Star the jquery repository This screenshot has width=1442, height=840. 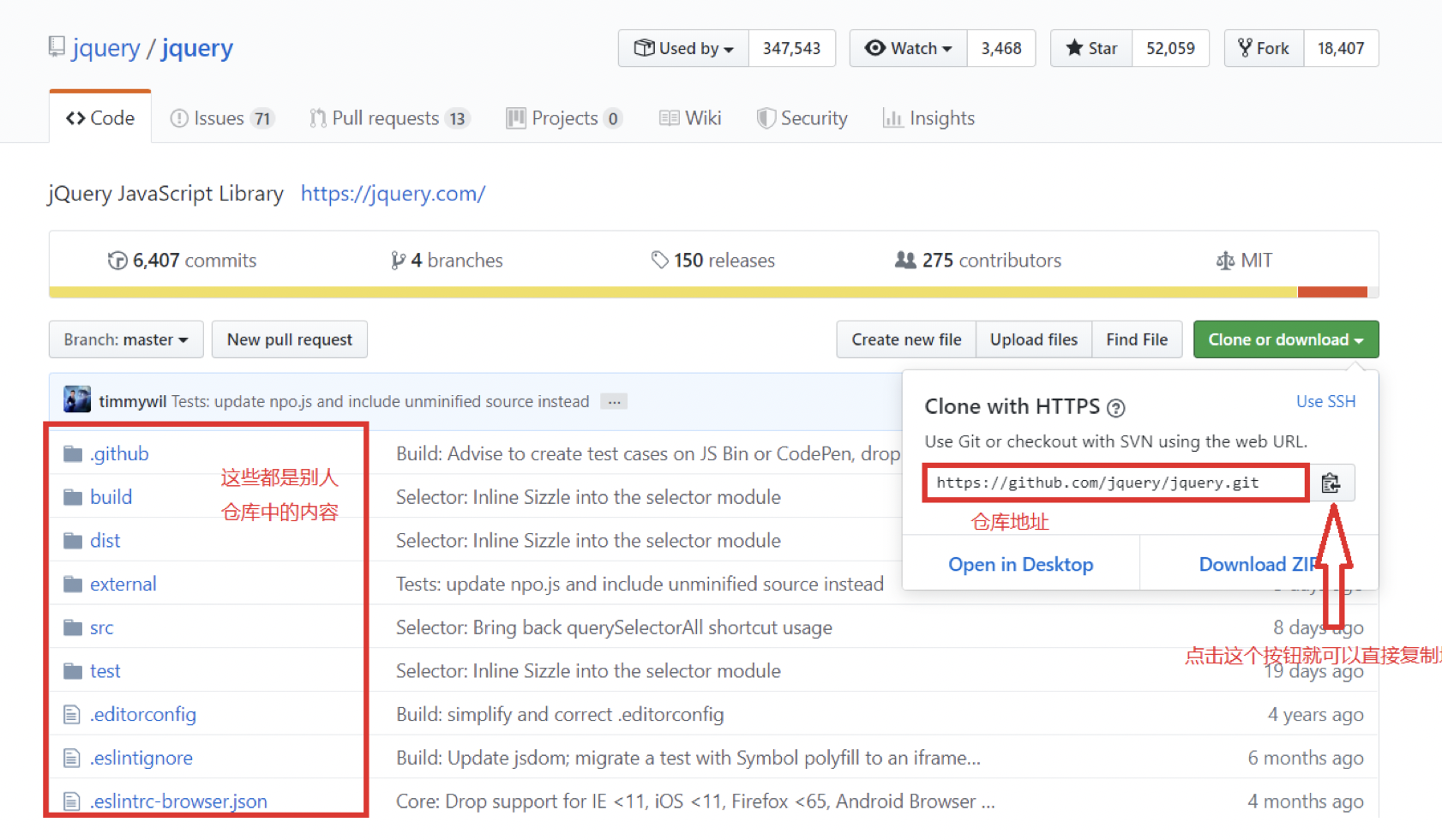(1091, 49)
